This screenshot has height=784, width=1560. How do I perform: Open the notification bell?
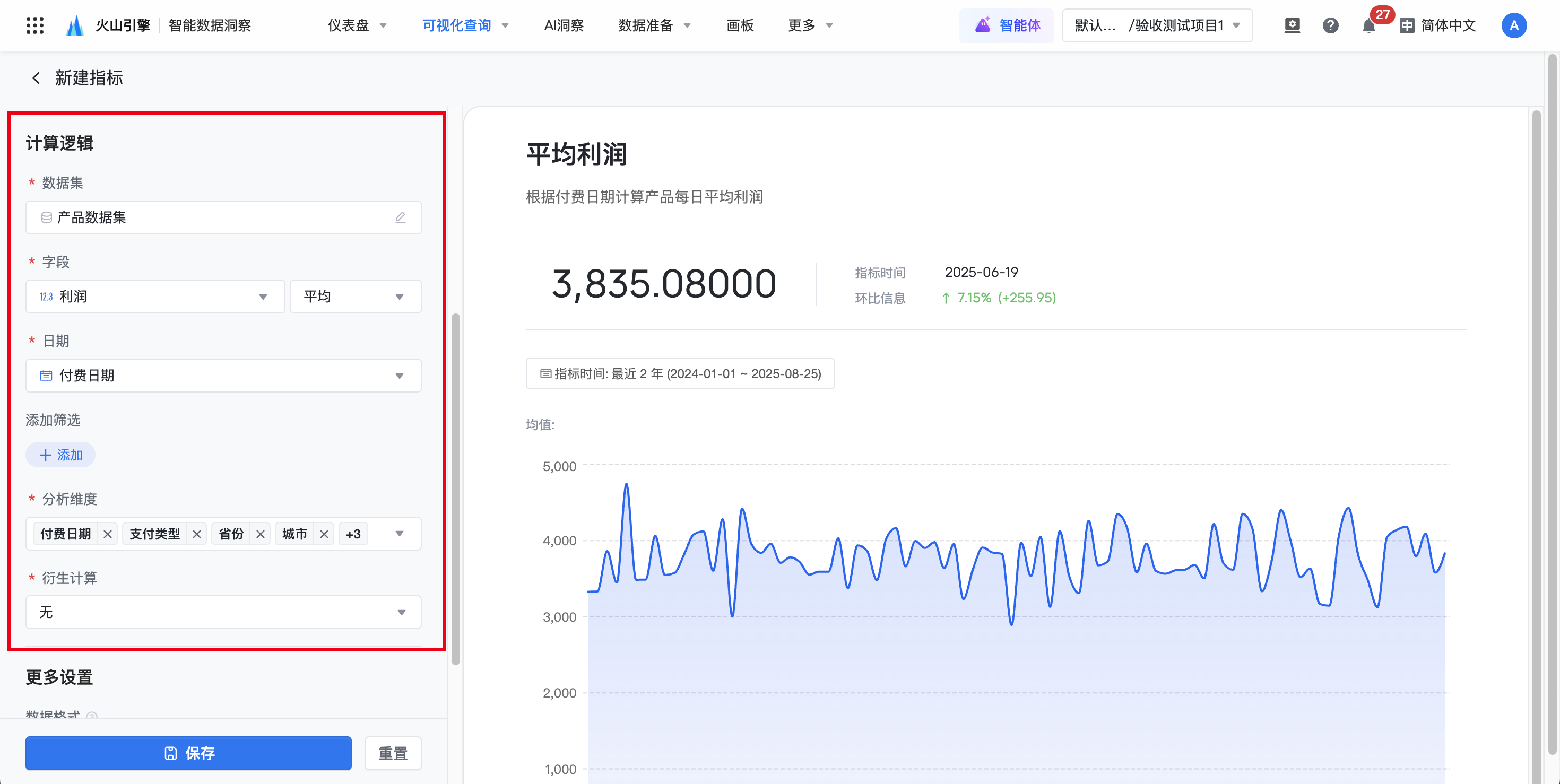point(1368,26)
